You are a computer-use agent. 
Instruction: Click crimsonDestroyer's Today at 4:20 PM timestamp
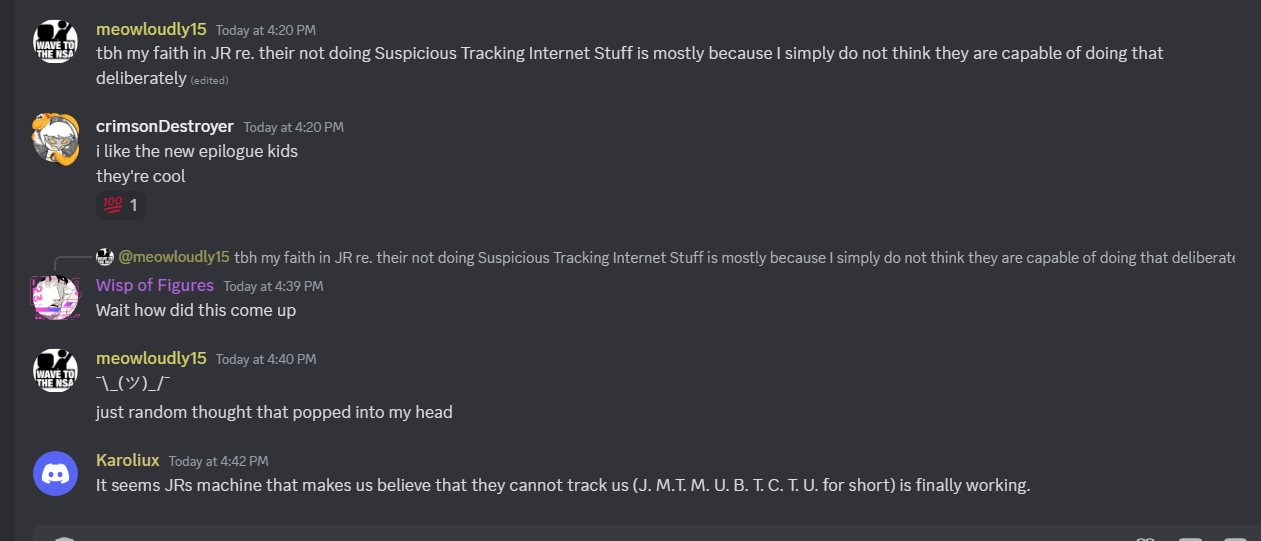pyautogui.click(x=293, y=127)
